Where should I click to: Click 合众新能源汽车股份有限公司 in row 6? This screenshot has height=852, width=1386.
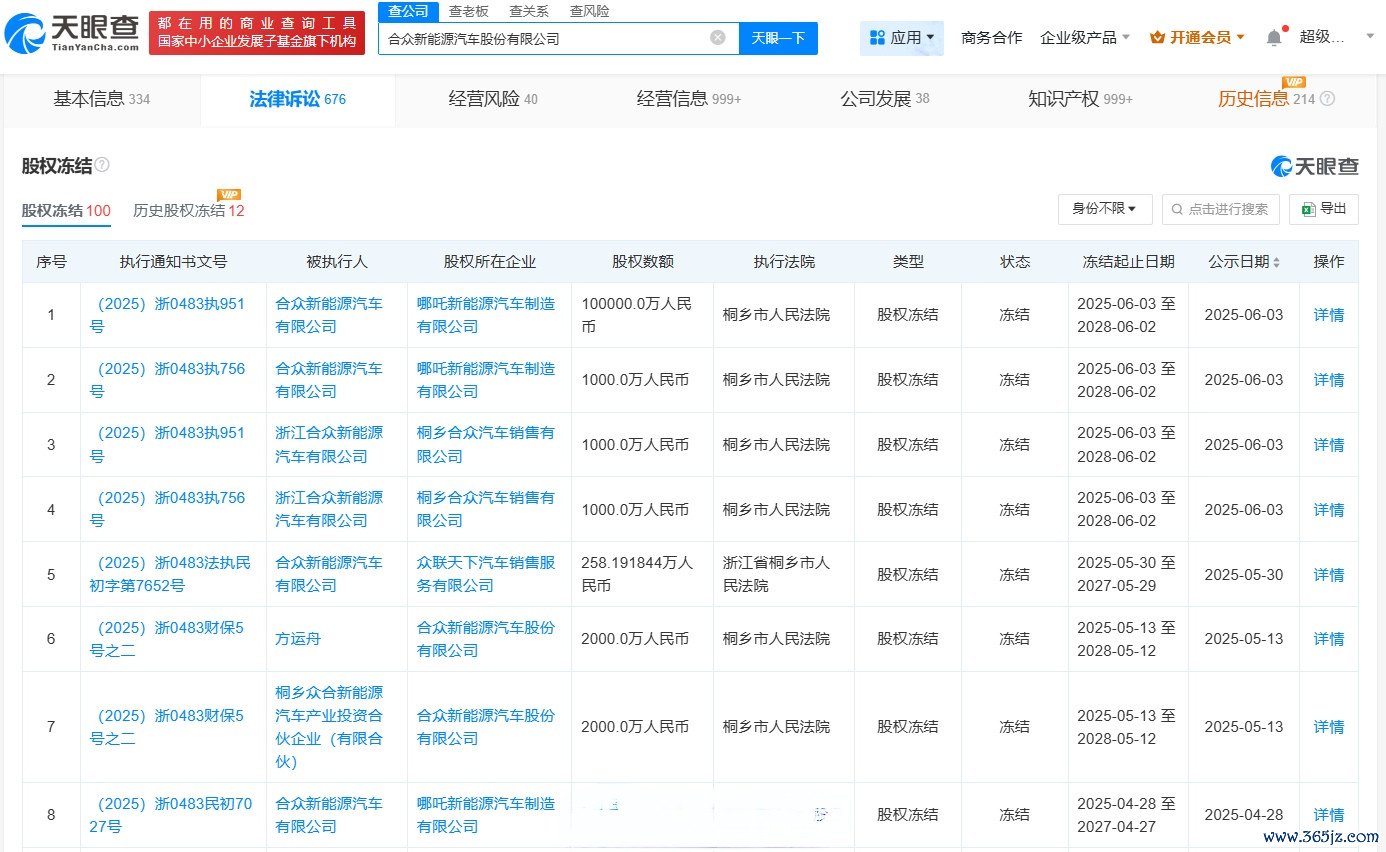click(486, 639)
